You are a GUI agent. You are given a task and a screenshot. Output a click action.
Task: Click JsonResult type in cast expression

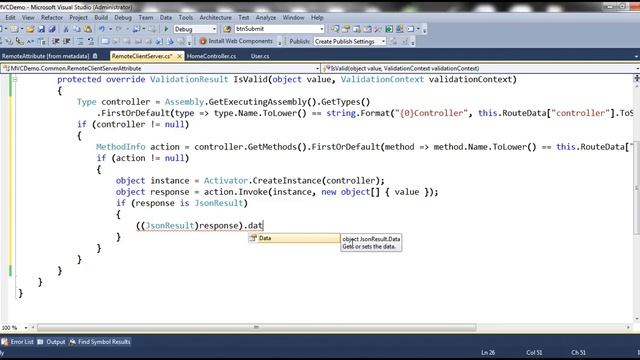pyautogui.click(x=170, y=226)
